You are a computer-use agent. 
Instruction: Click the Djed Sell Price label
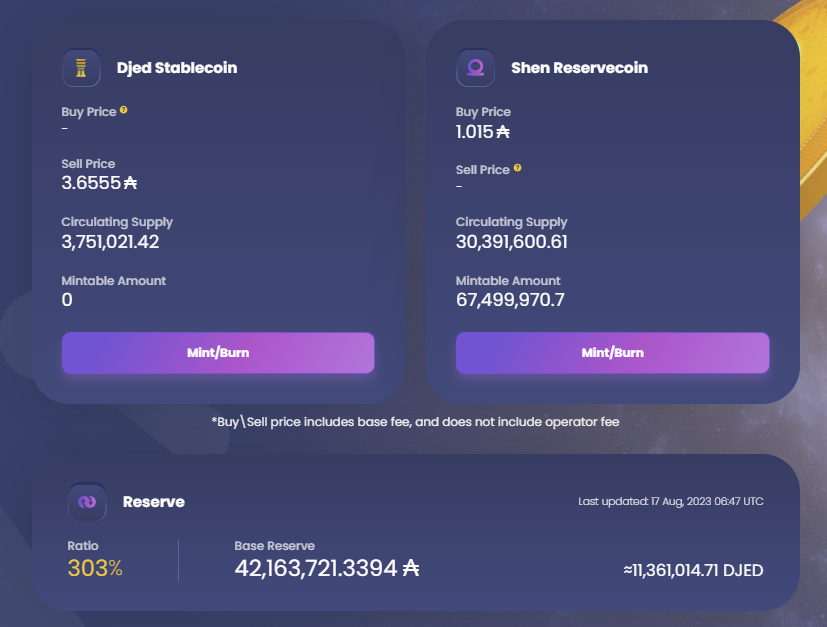[x=88, y=163]
